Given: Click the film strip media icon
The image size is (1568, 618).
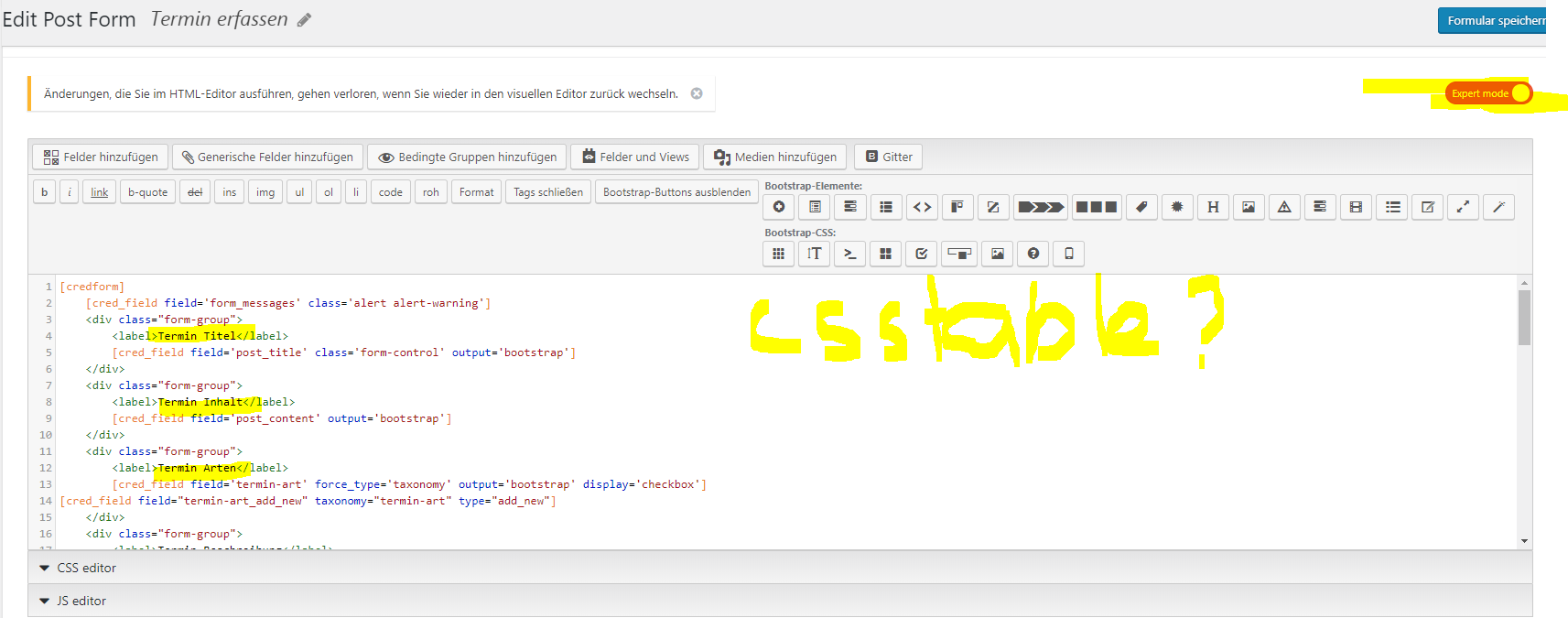Looking at the screenshot, I should click(1356, 207).
